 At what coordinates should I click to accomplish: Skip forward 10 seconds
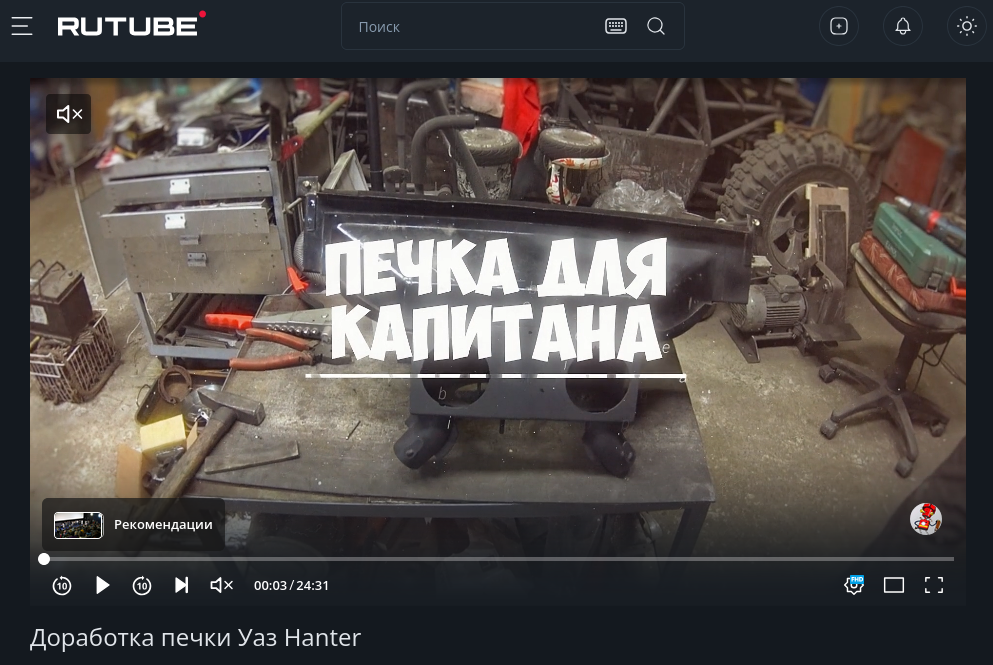point(142,585)
